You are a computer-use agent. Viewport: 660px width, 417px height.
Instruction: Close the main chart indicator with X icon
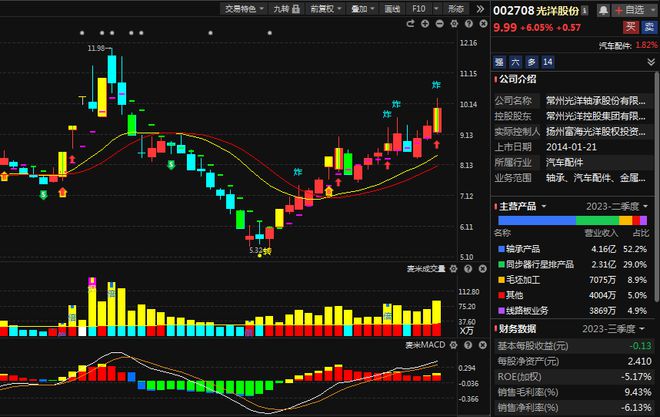(x=483, y=24)
